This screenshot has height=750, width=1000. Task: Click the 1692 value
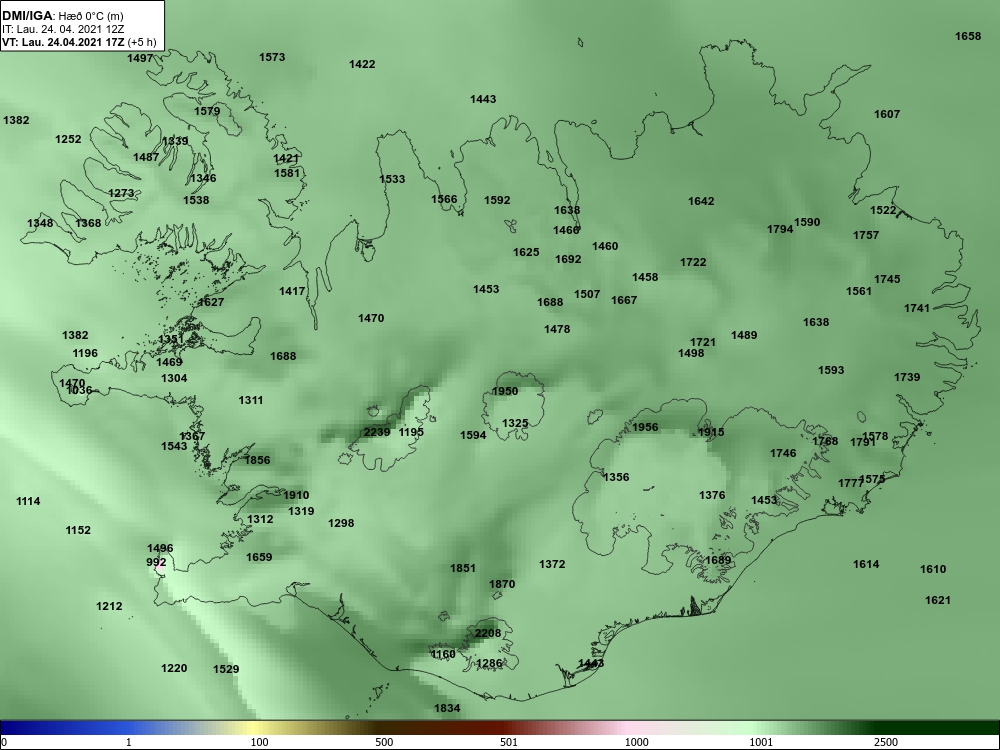coord(568,260)
